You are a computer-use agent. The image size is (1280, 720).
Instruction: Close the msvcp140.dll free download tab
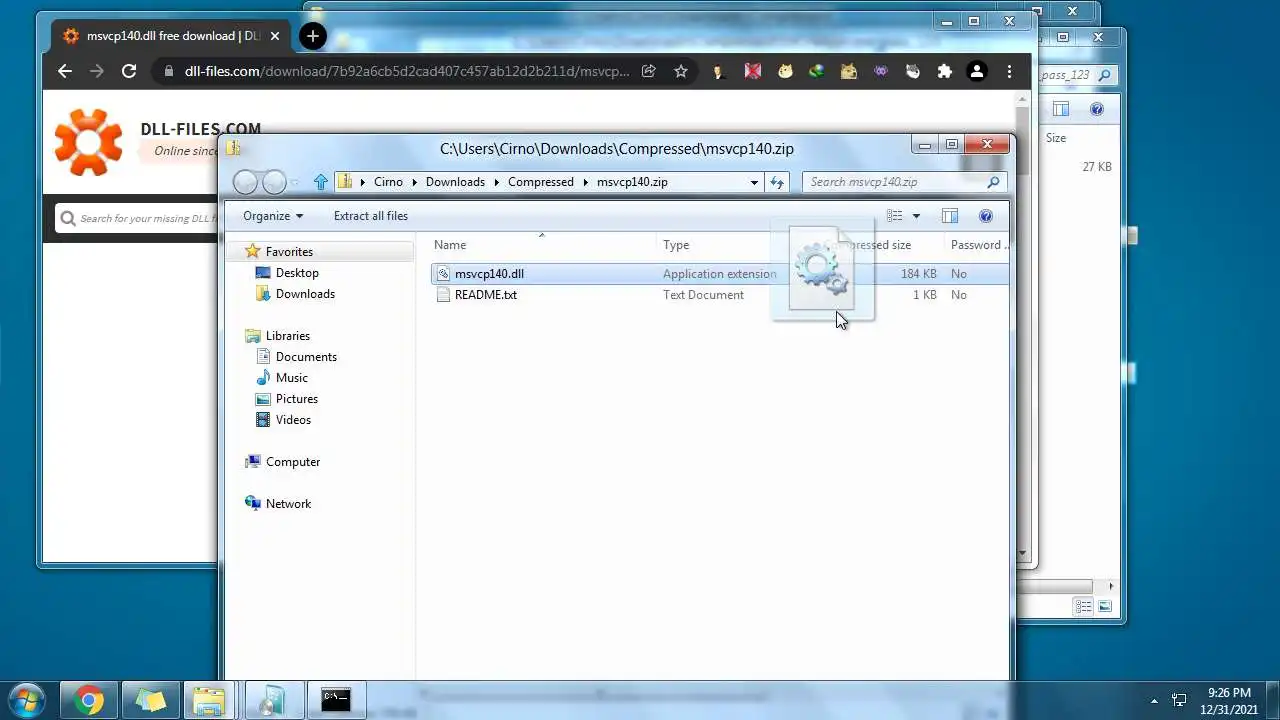pos(275,36)
